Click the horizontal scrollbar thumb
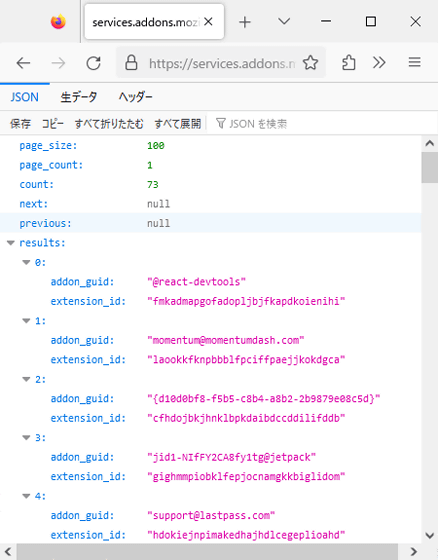The image size is (438, 560). pyautogui.click(x=207, y=552)
